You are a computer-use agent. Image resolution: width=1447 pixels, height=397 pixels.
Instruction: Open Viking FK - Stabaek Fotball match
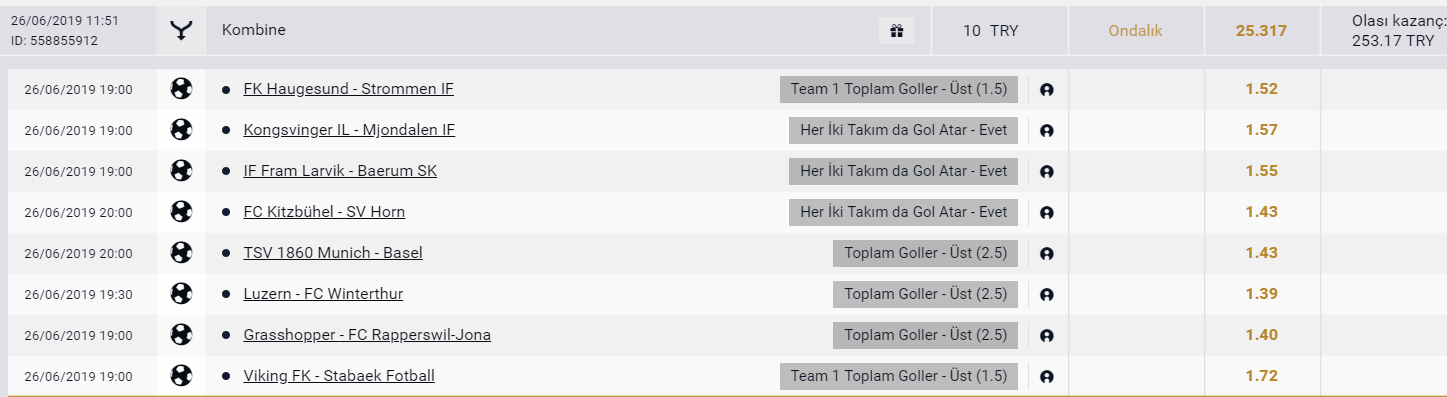339,376
